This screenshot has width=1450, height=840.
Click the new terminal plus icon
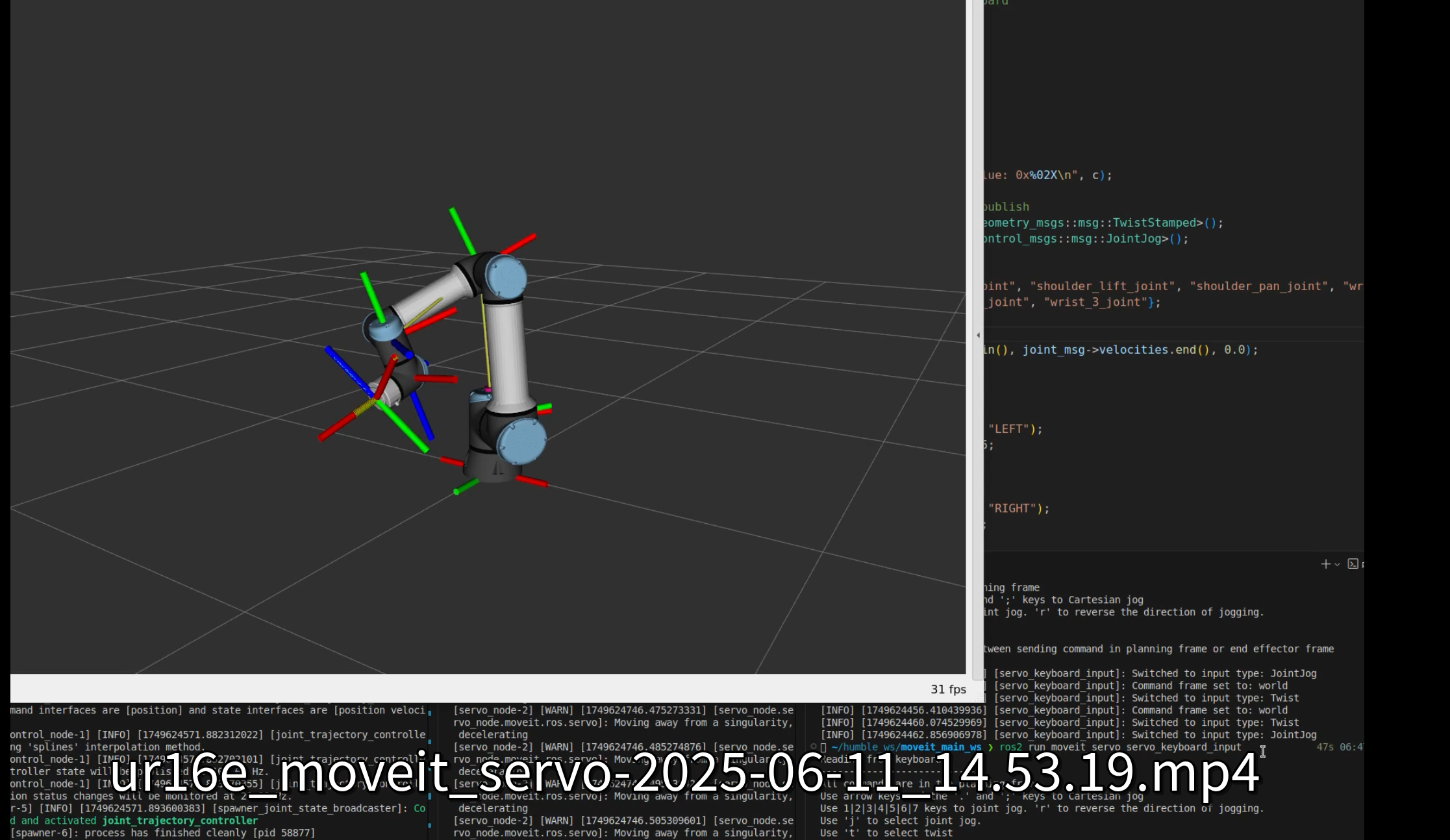coord(1325,564)
